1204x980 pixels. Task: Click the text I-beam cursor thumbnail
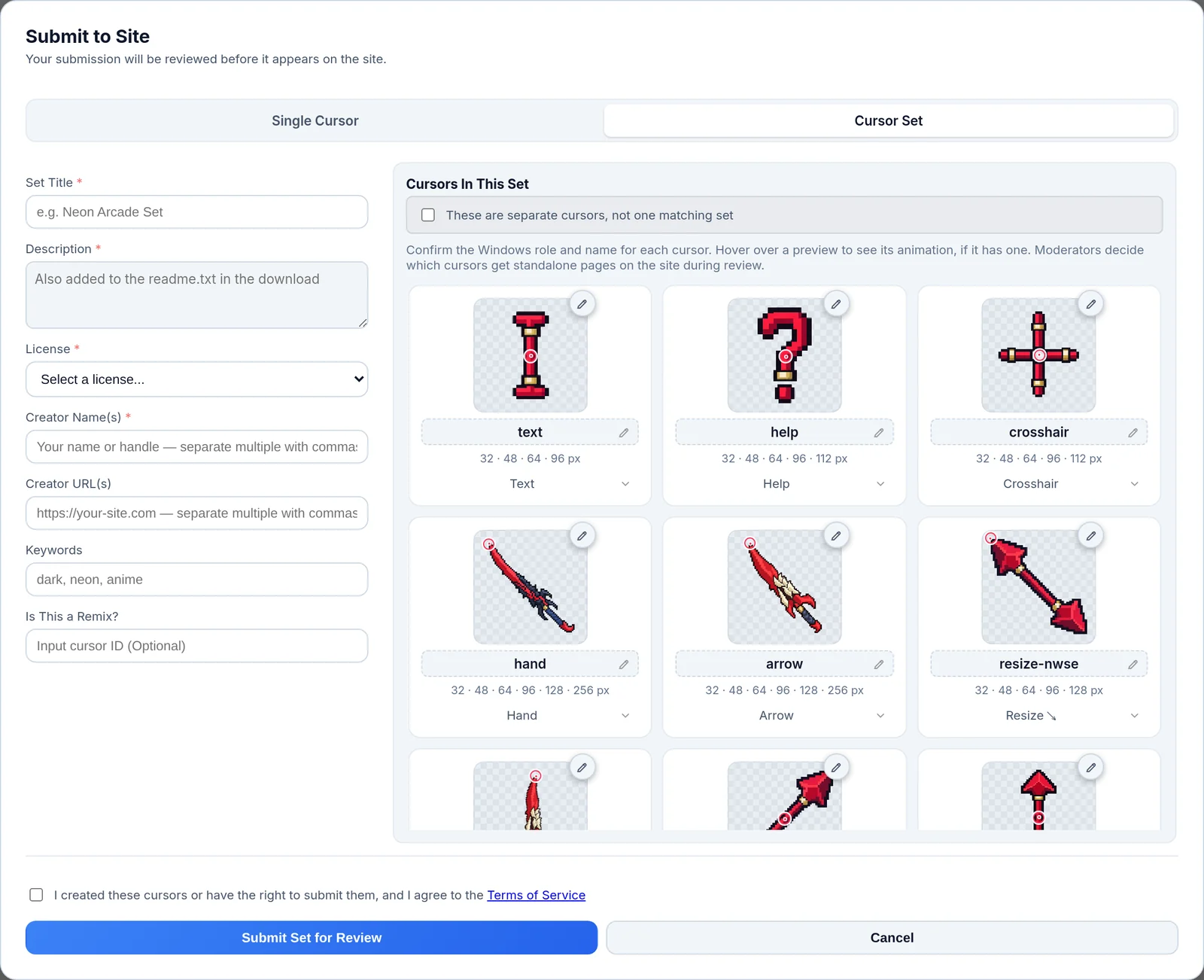[x=531, y=355]
